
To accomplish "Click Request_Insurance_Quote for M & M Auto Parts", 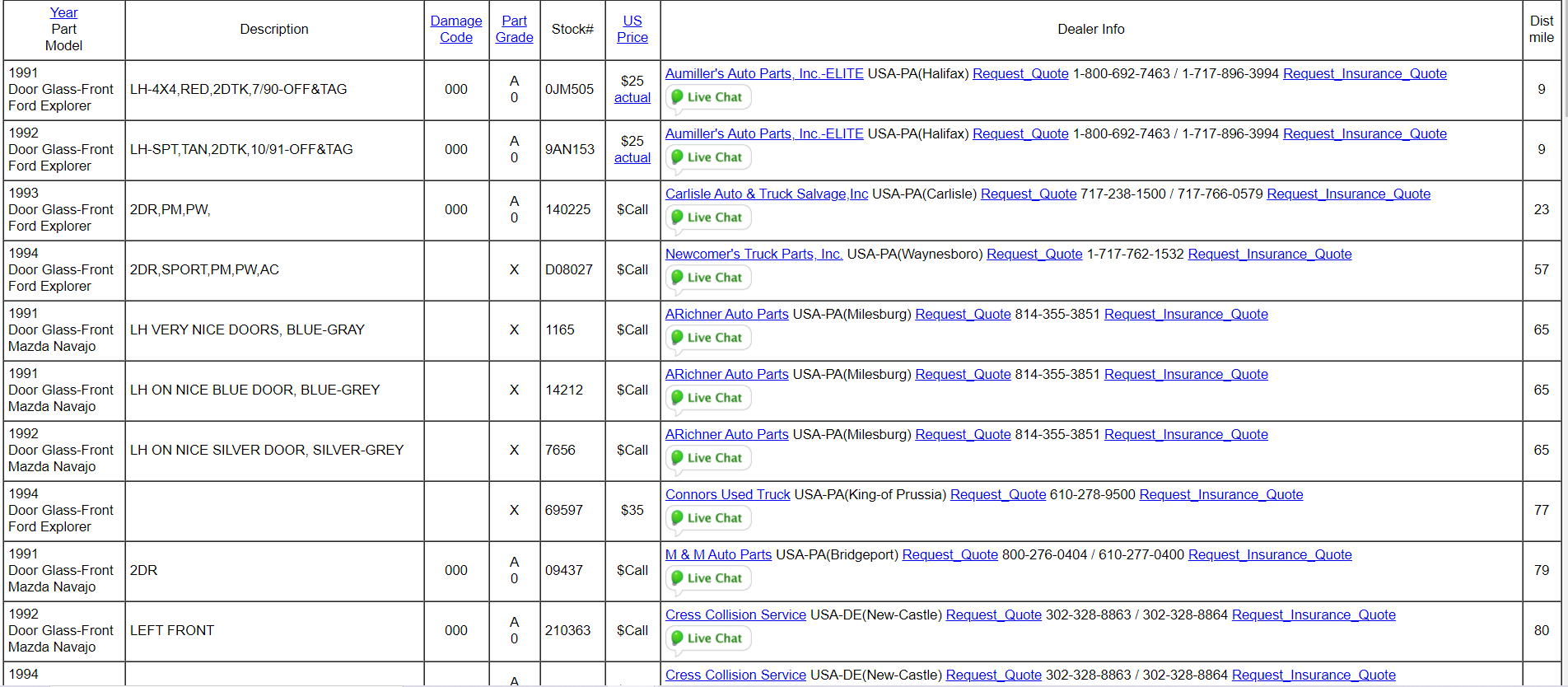I will pos(1270,554).
